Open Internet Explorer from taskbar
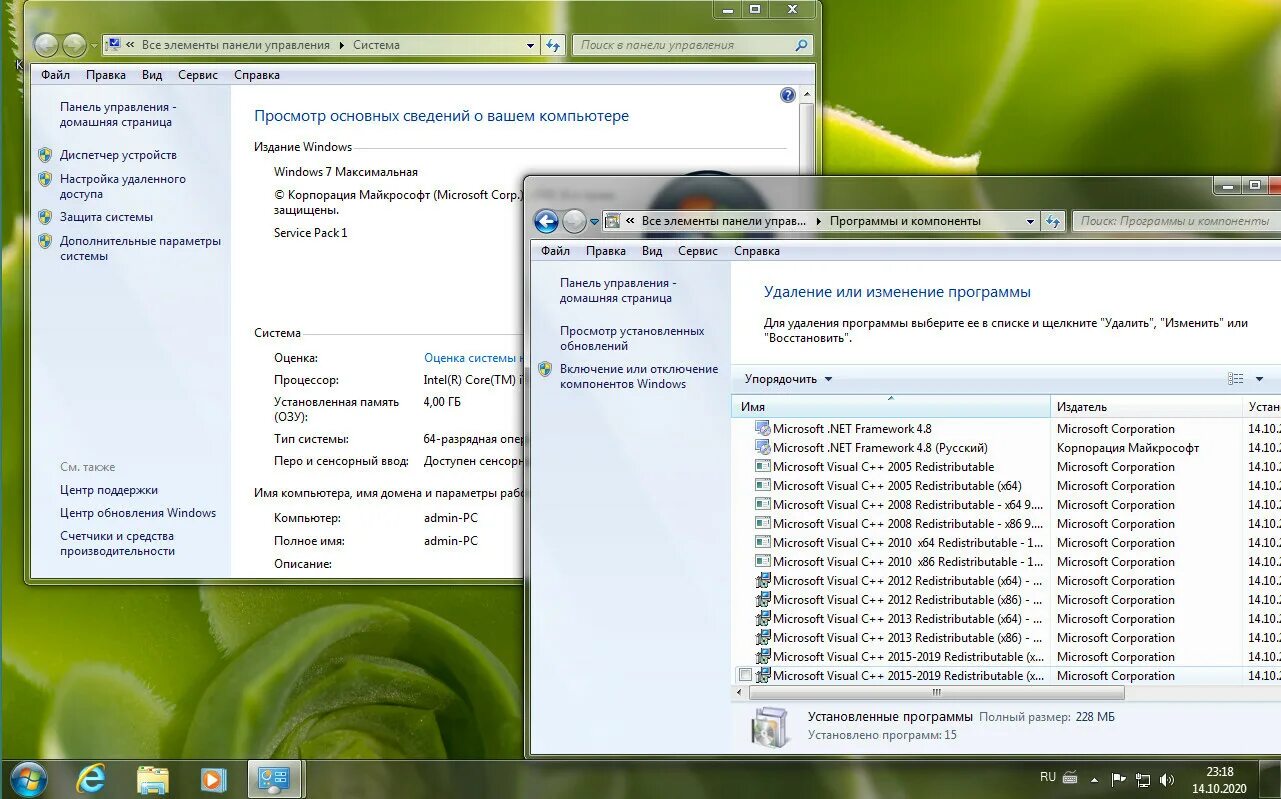 coord(91,778)
